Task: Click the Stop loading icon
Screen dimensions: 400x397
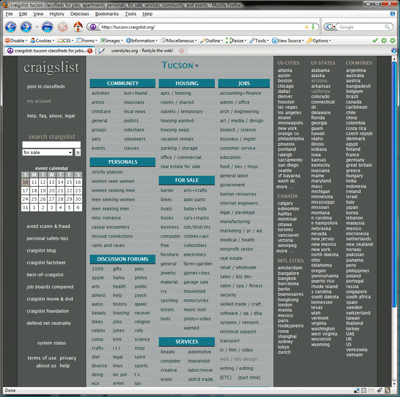Action: point(63,27)
